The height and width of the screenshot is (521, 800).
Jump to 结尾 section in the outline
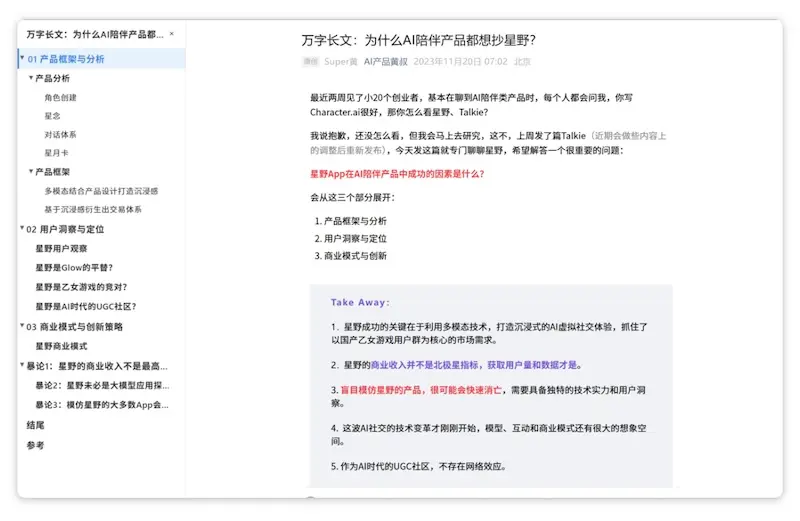35,425
